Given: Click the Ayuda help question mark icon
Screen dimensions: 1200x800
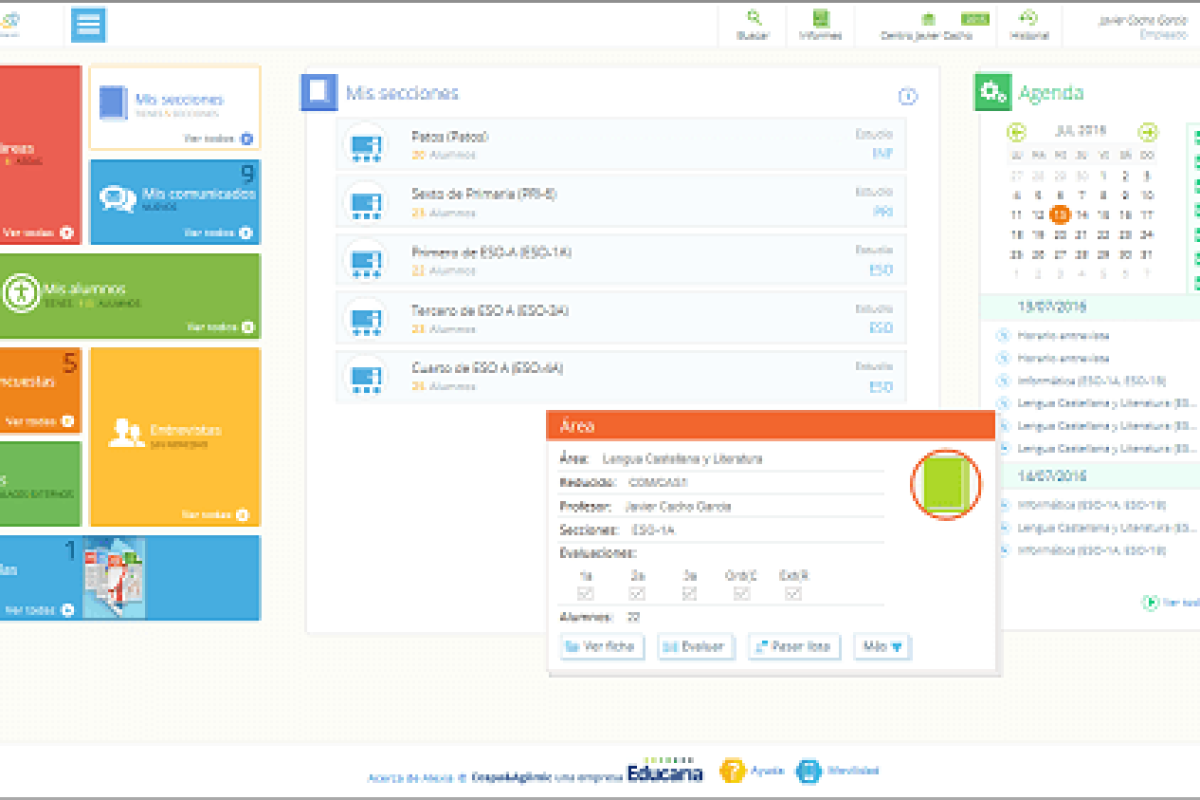Looking at the screenshot, I should point(733,771).
